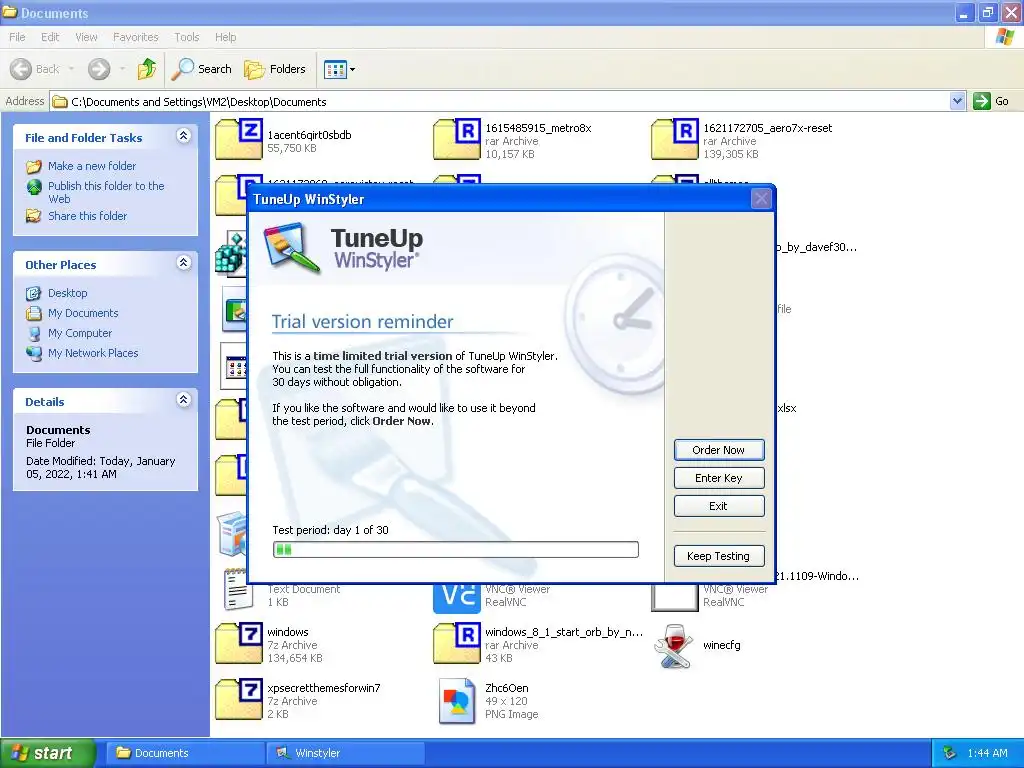Image resolution: width=1024 pixels, height=768 pixels.
Task: Click the system tray icon
Action: coord(950,753)
